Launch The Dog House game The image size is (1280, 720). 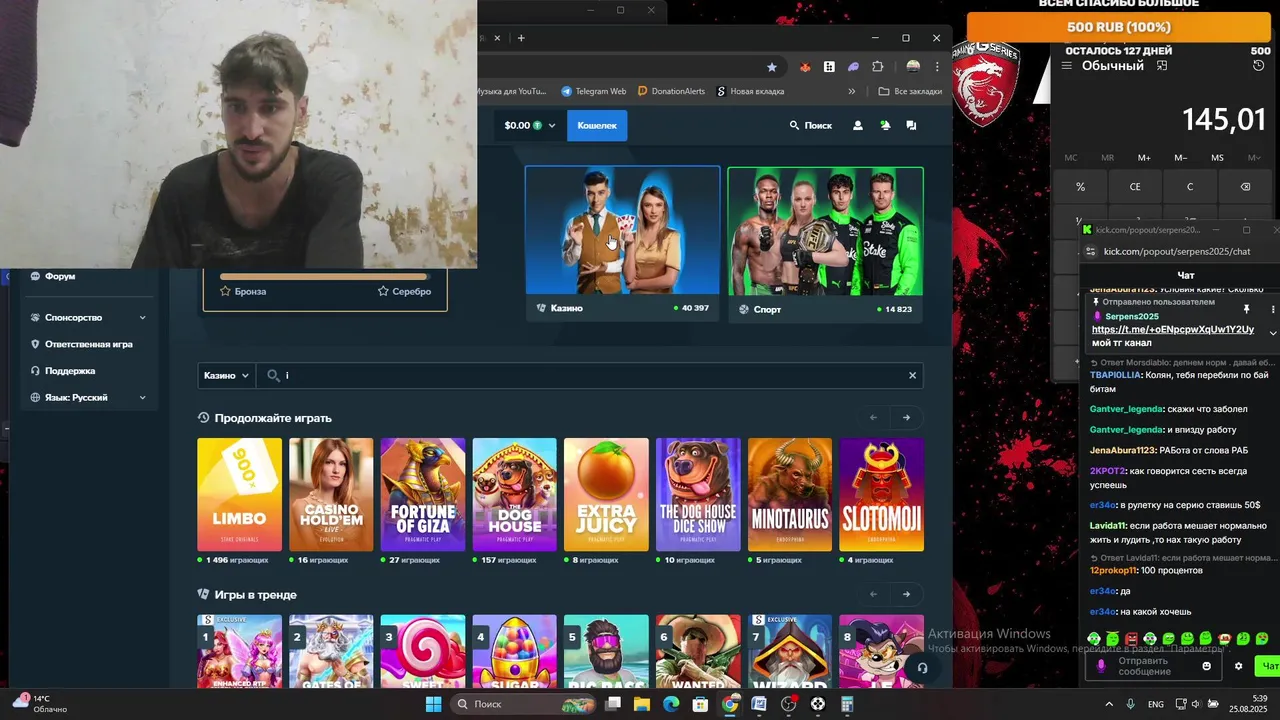tap(514, 494)
